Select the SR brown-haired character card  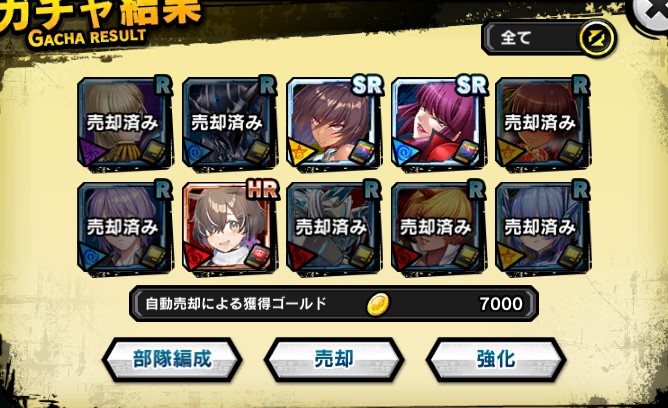[335, 124]
